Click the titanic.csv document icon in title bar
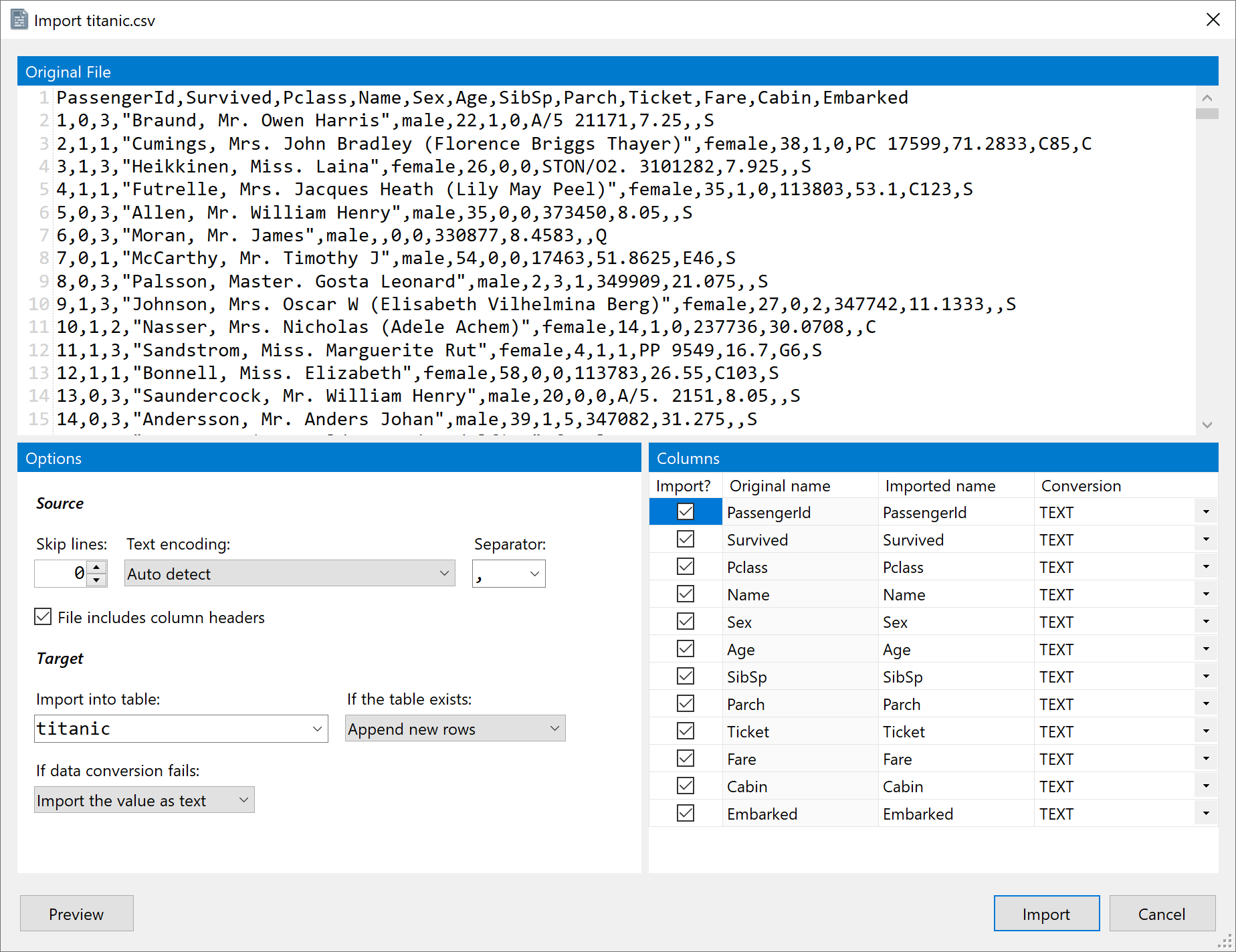The image size is (1236, 952). click(19, 19)
